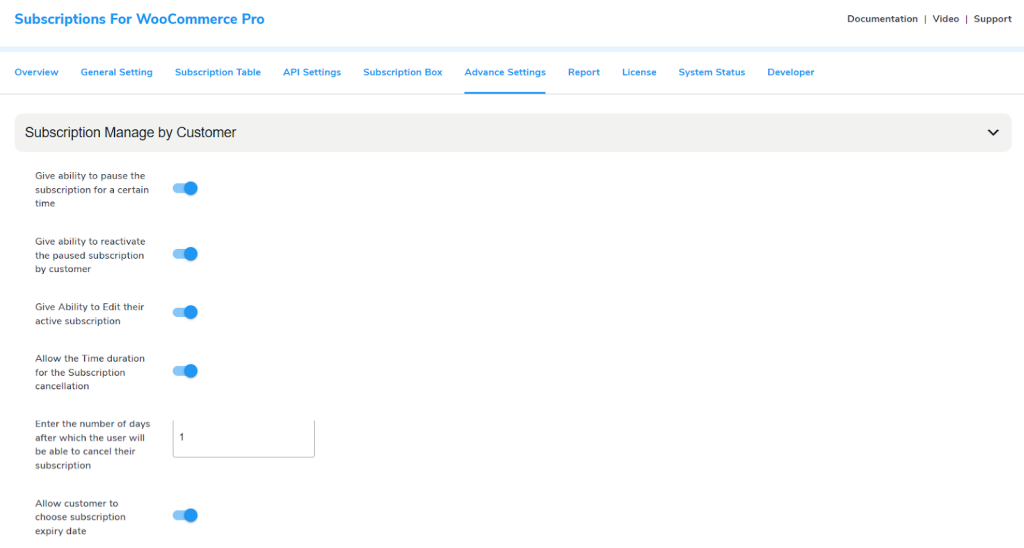
Task: Focus the cancellation days number field
Action: coord(244,438)
